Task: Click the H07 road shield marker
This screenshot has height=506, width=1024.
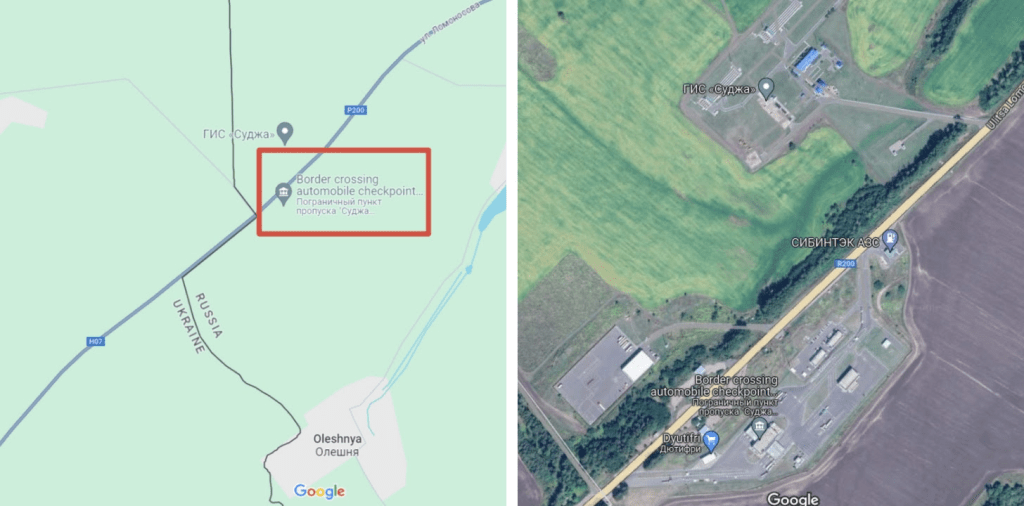Action: pos(95,341)
